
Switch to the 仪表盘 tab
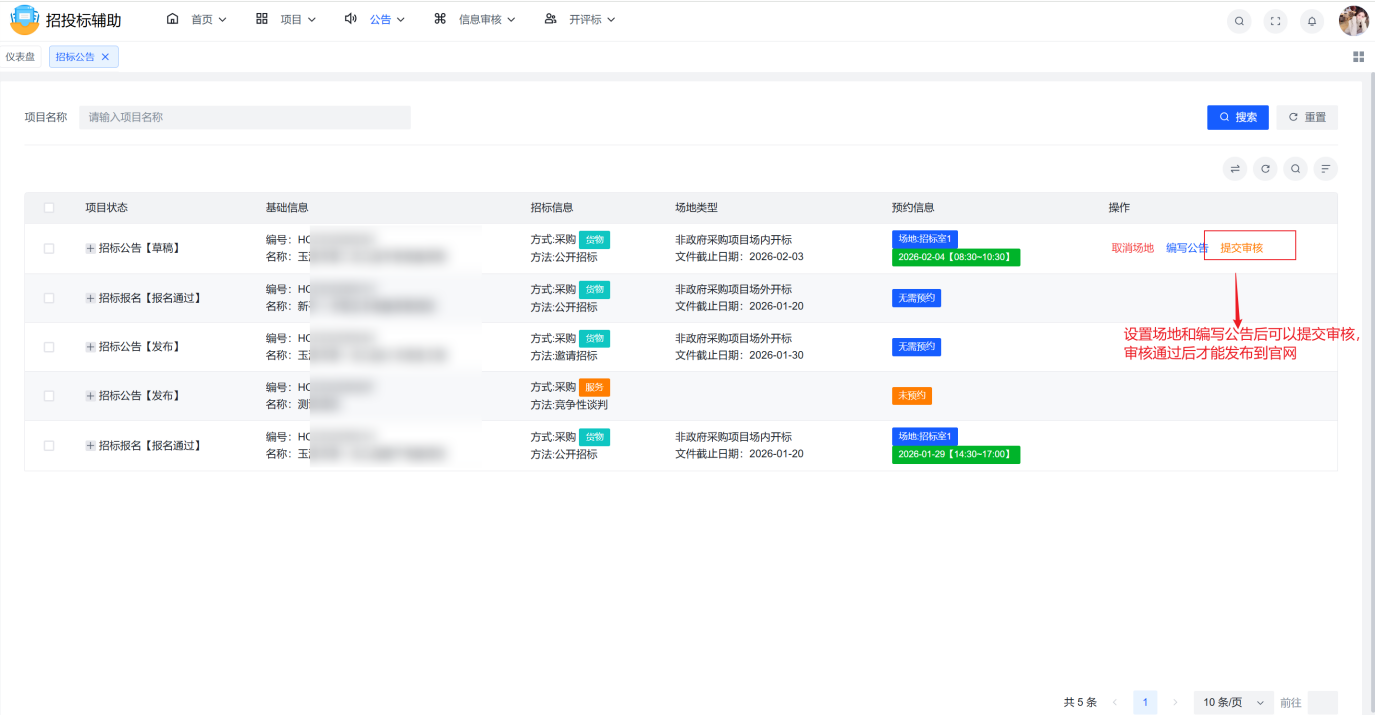[22, 56]
